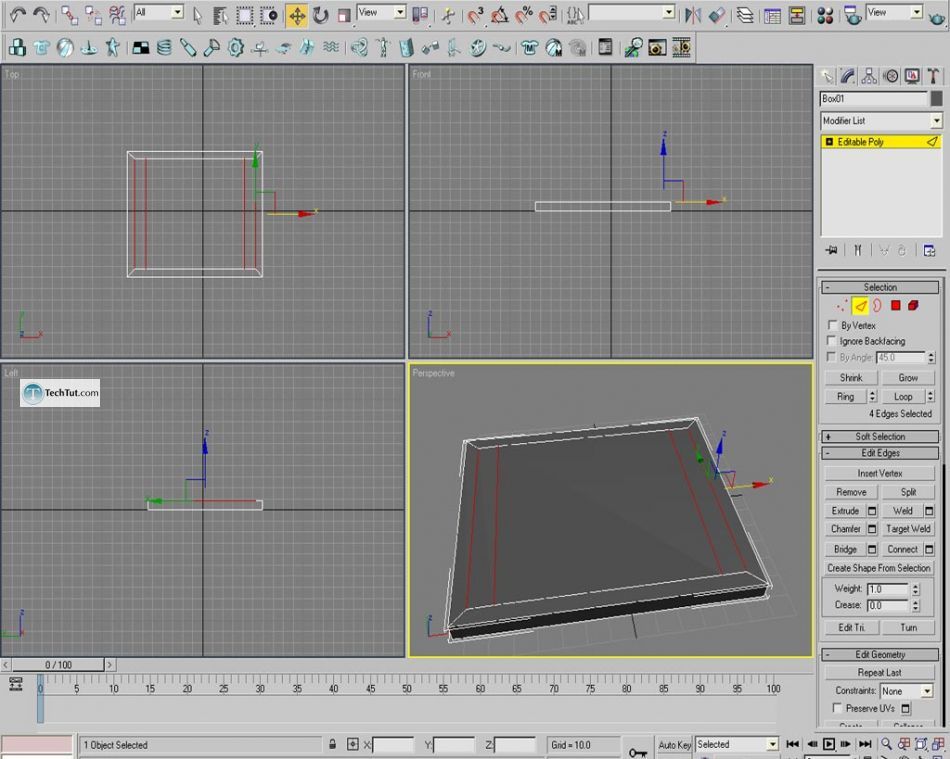Click the Quick Render teapot icon

tap(937, 18)
